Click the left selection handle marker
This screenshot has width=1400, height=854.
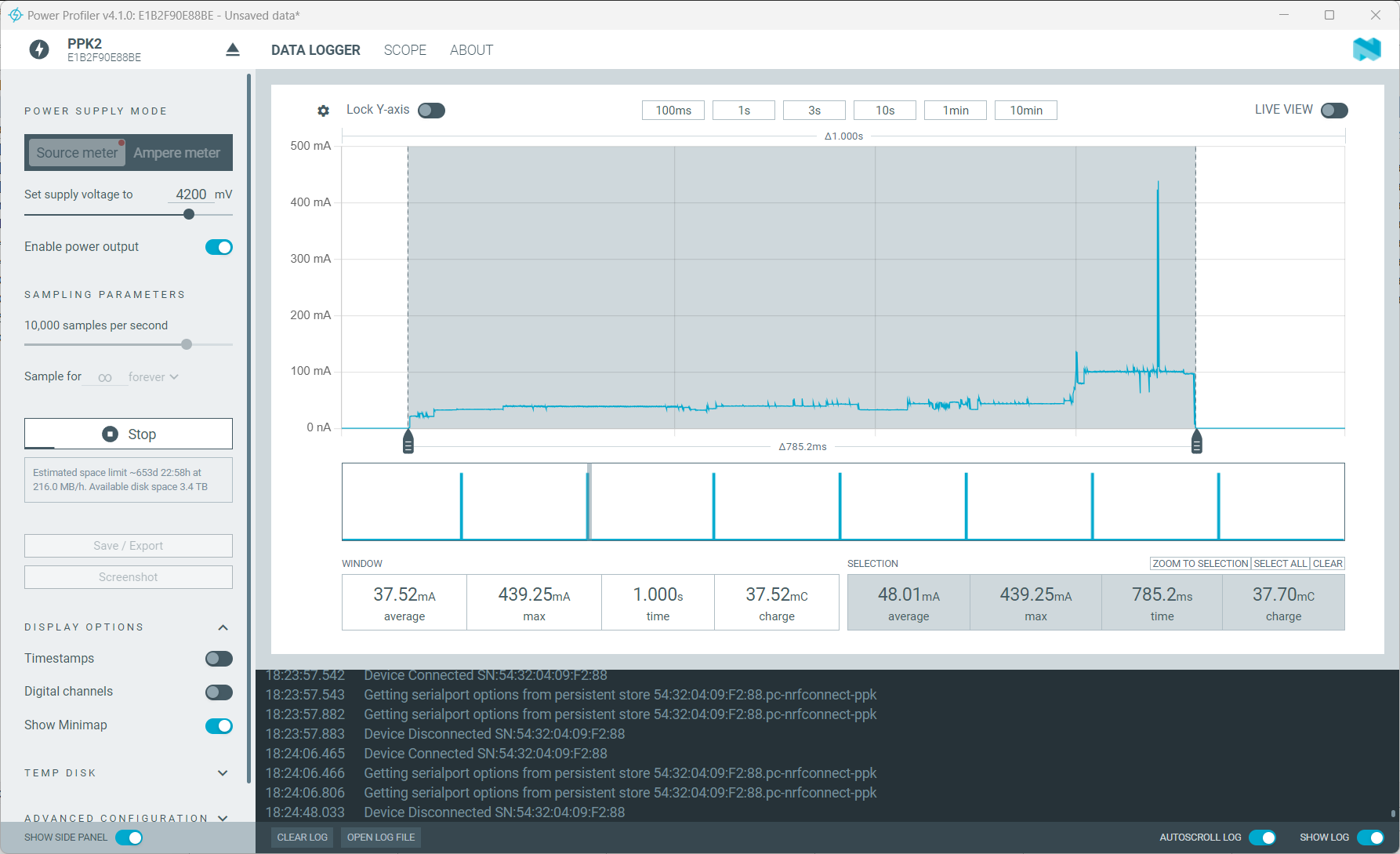click(x=408, y=442)
